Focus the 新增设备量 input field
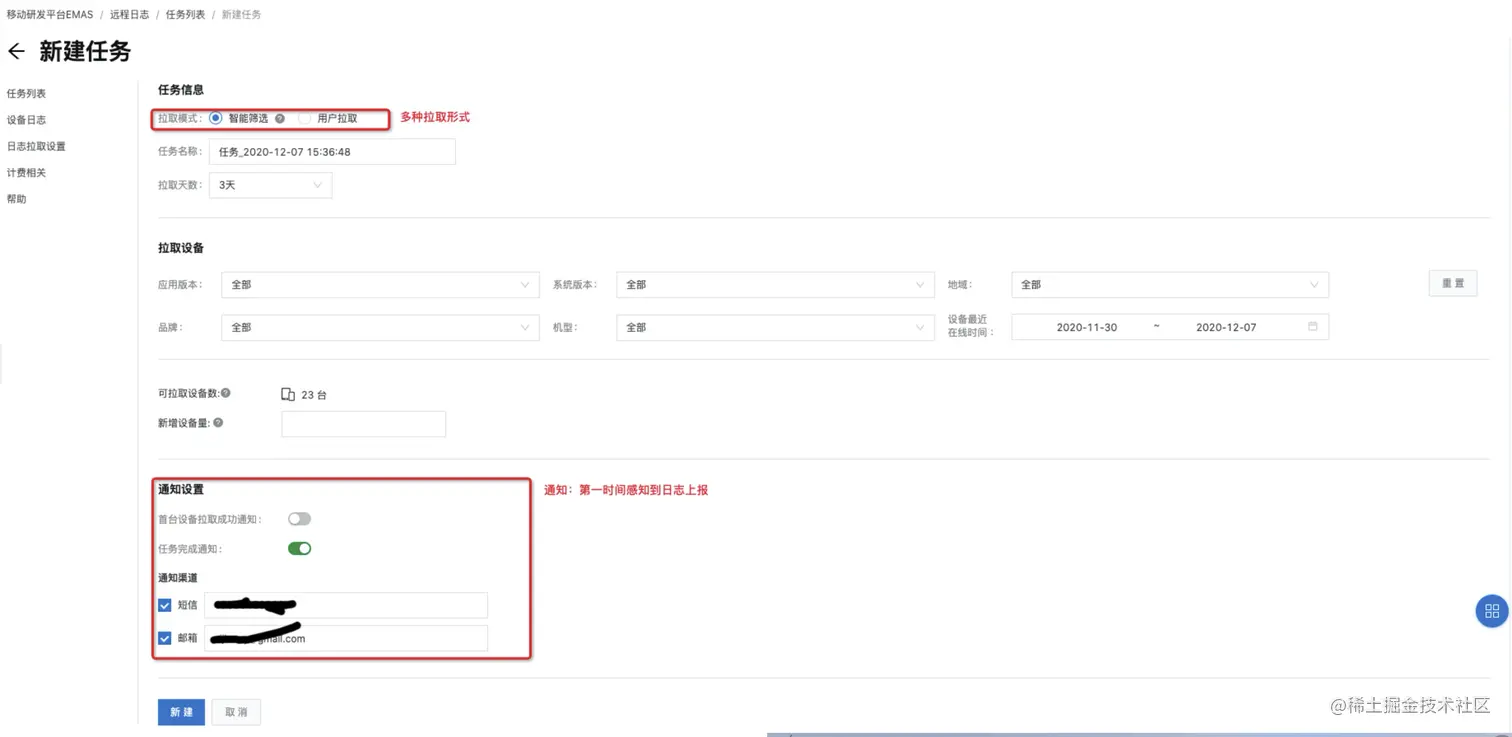Screen dimensions: 1512x737 [364, 424]
